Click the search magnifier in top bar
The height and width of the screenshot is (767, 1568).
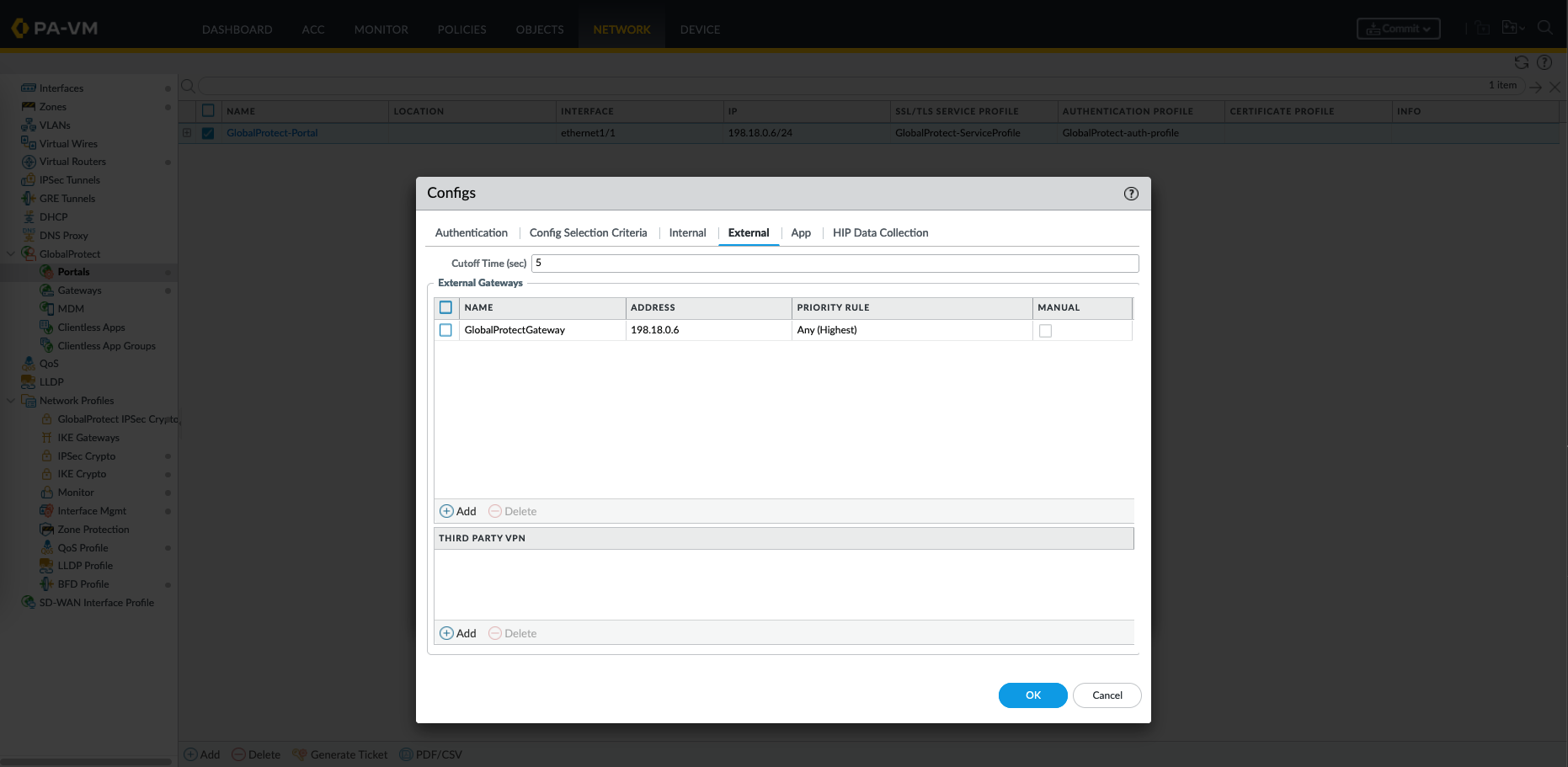[x=1544, y=28]
